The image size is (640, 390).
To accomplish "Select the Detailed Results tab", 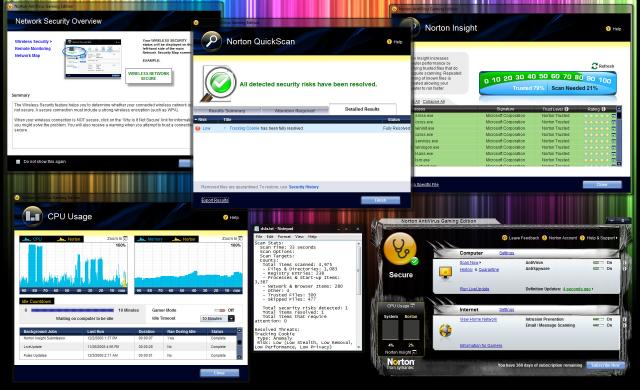I will pos(362,109).
